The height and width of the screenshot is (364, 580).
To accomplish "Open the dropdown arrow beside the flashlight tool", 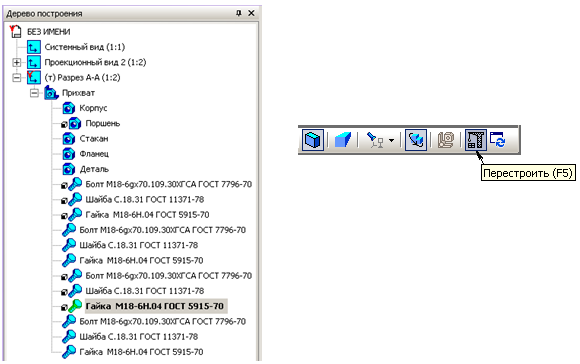I will 391,141.
